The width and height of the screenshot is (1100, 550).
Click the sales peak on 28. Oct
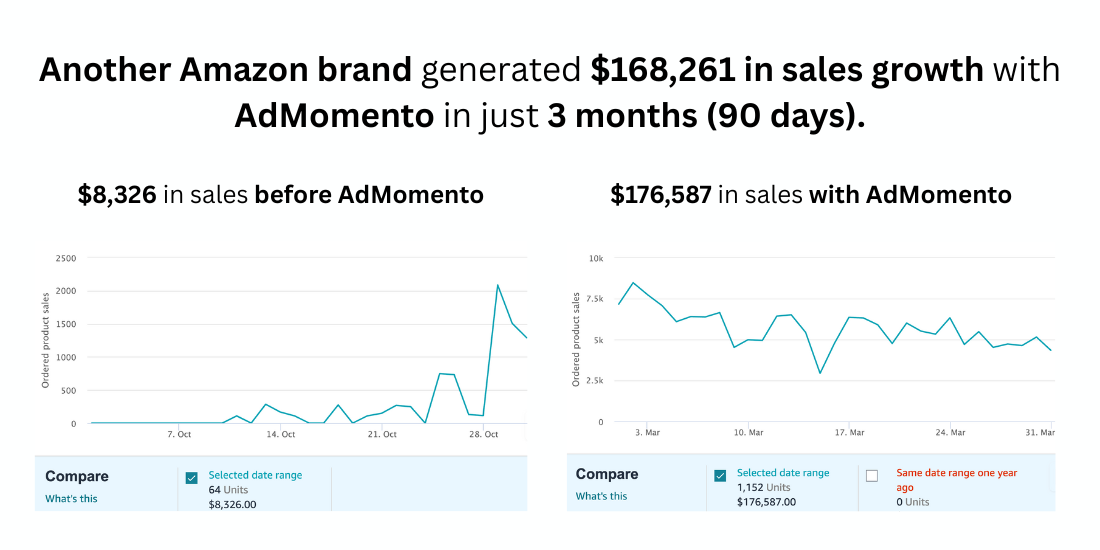click(x=498, y=286)
